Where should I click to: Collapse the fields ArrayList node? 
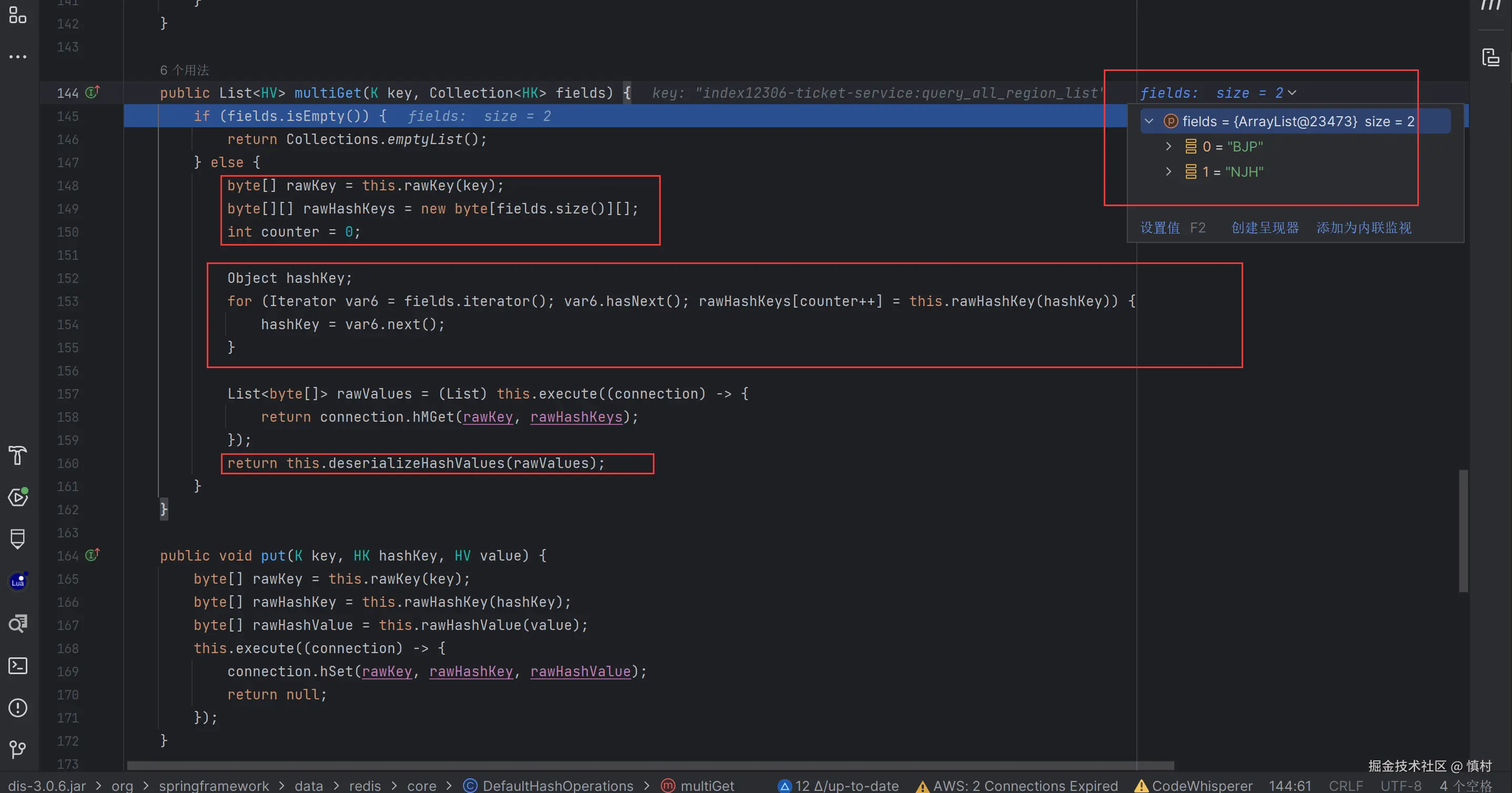click(x=1148, y=121)
